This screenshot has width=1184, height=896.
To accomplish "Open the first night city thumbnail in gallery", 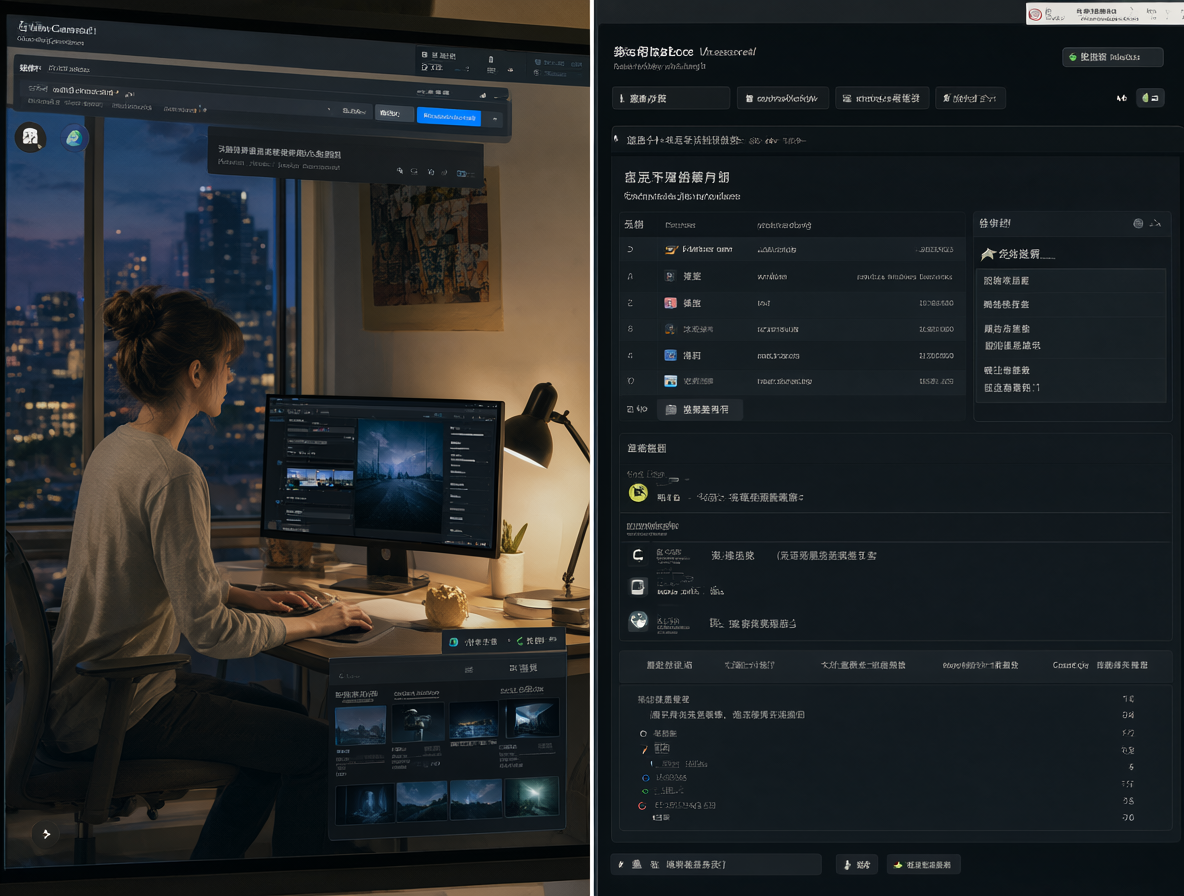I will pos(360,725).
